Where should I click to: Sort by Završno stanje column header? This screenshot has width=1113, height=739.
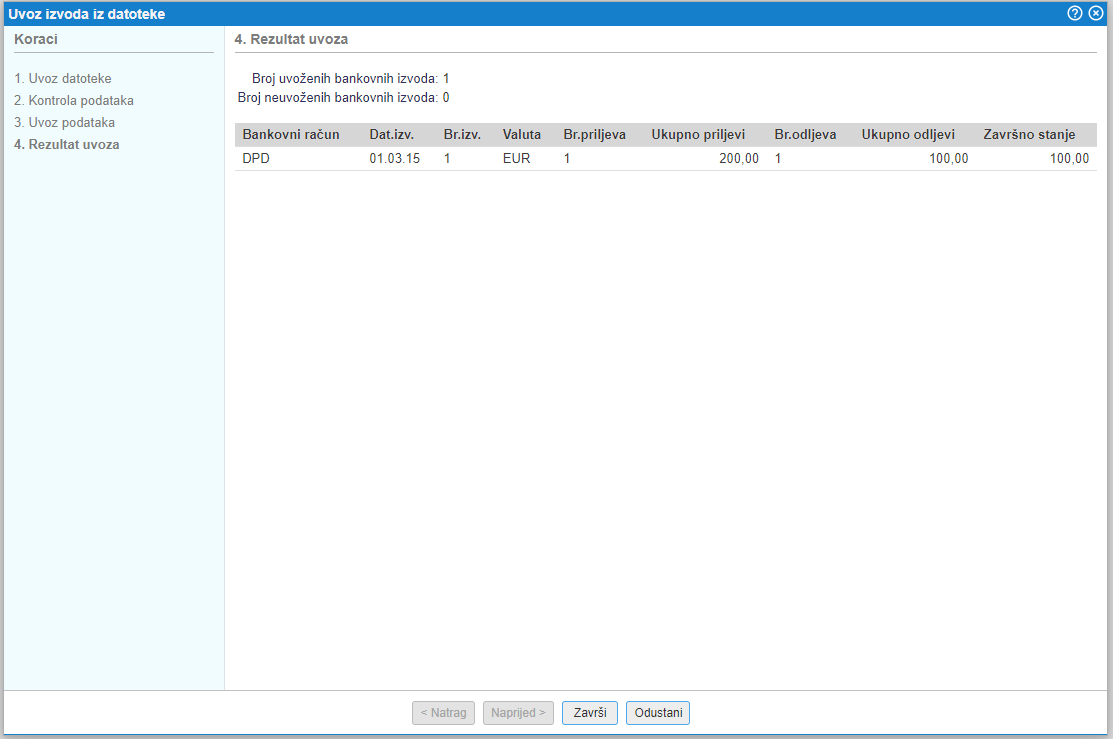[x=1029, y=134]
